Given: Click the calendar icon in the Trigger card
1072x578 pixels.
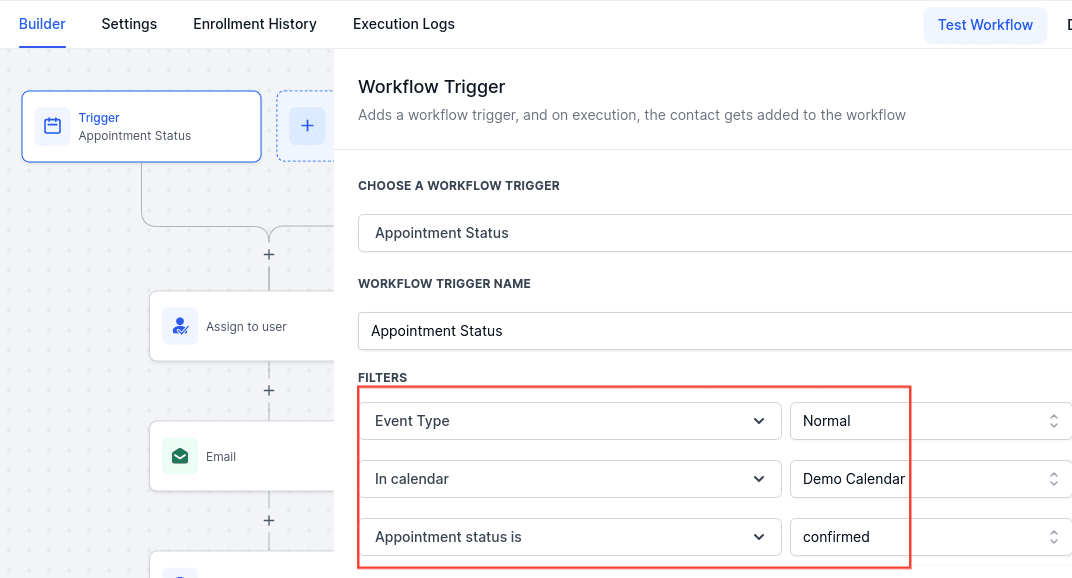Looking at the screenshot, I should (53, 126).
